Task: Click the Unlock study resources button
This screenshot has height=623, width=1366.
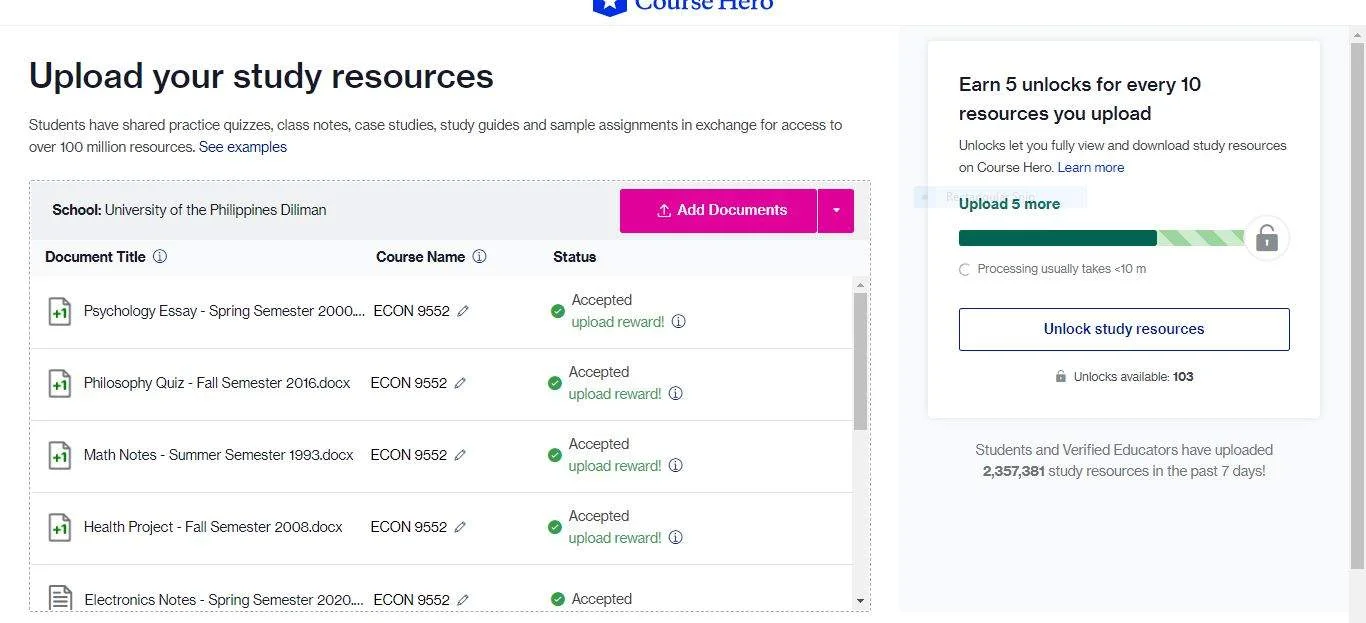Action: point(1124,329)
